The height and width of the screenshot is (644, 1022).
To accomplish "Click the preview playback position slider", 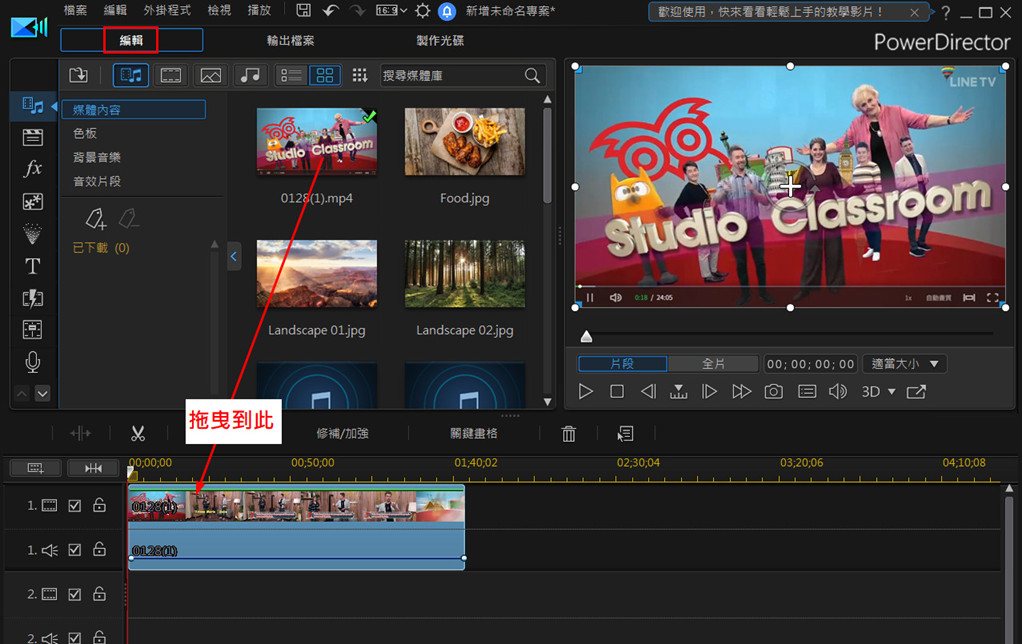I will [586, 337].
